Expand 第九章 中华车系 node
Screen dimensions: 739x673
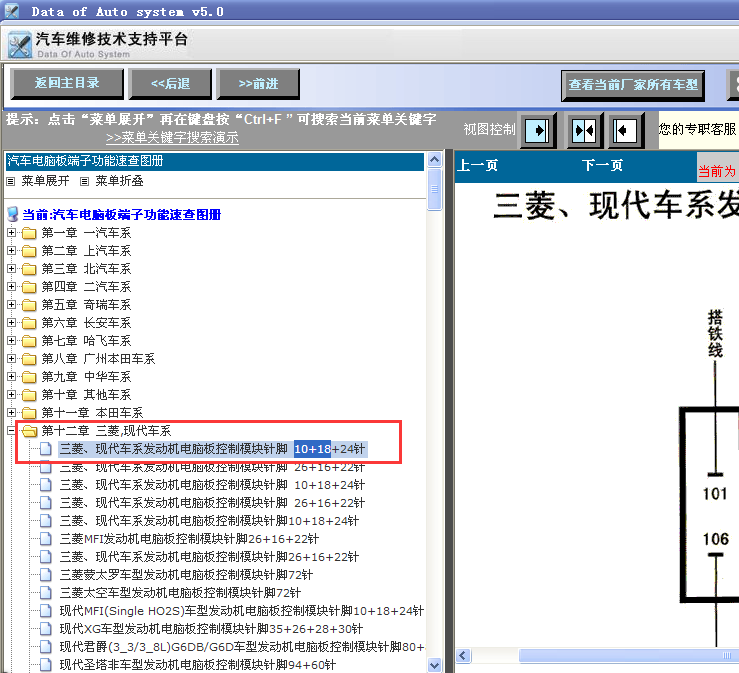click(12, 377)
